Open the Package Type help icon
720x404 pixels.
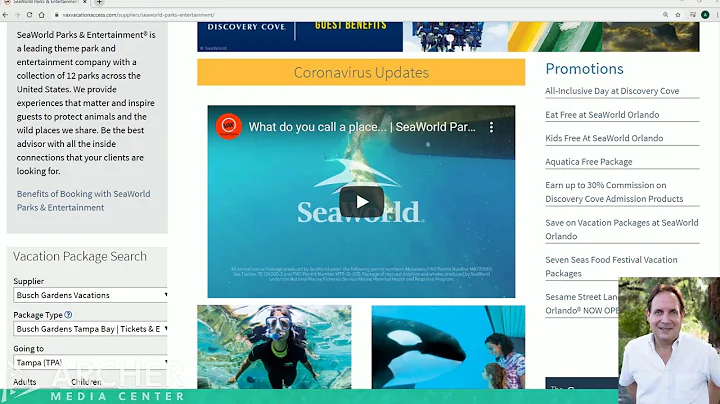click(68, 315)
